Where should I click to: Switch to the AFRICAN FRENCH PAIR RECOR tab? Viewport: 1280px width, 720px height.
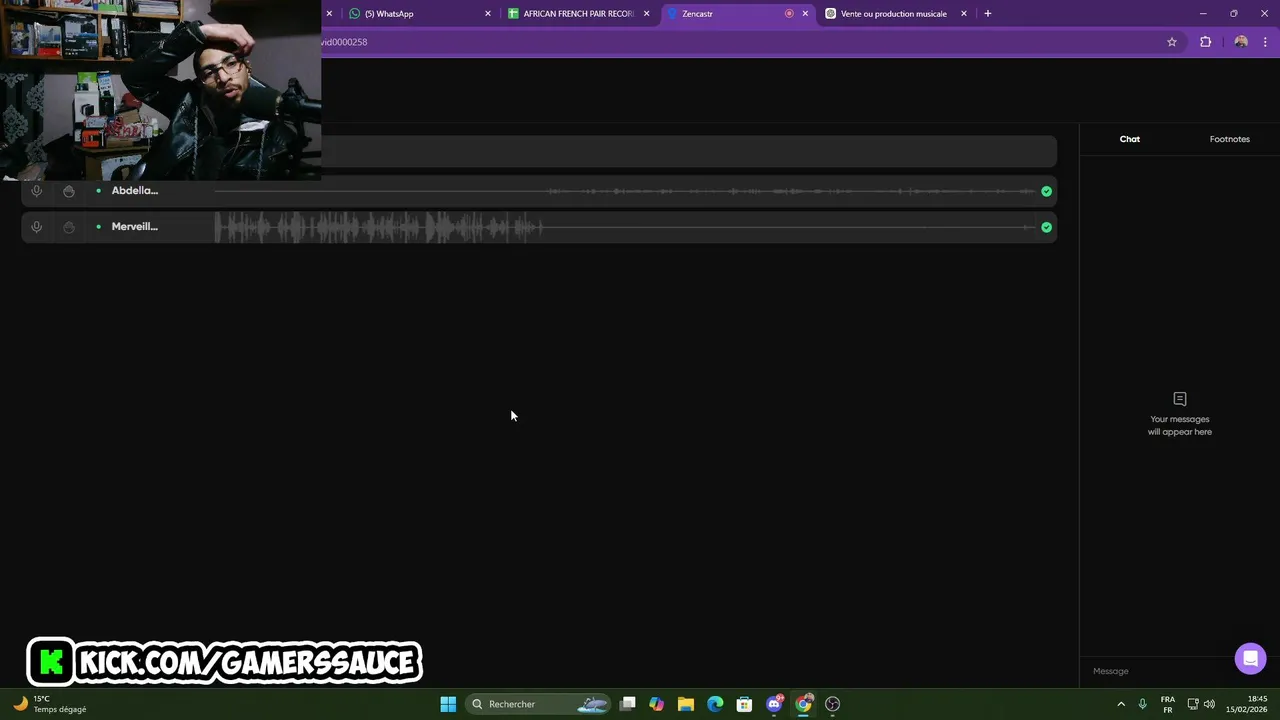[579, 14]
